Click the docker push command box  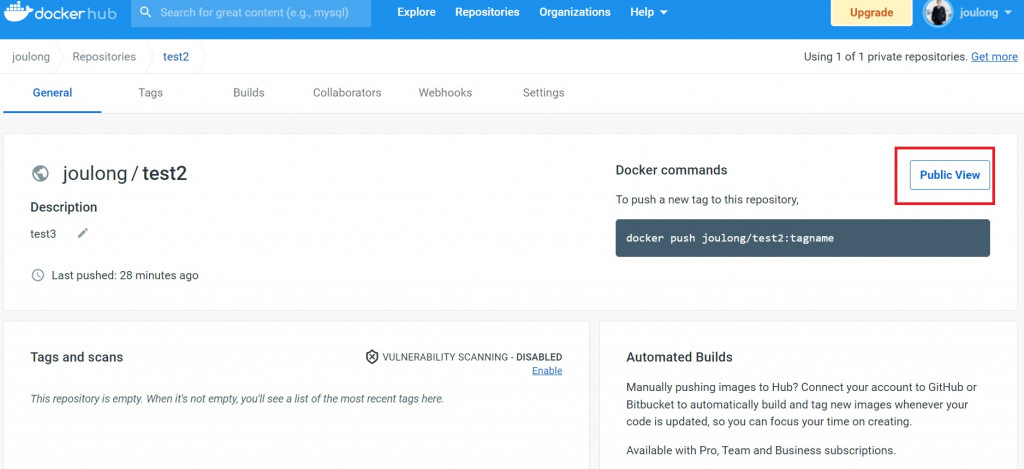pos(803,238)
